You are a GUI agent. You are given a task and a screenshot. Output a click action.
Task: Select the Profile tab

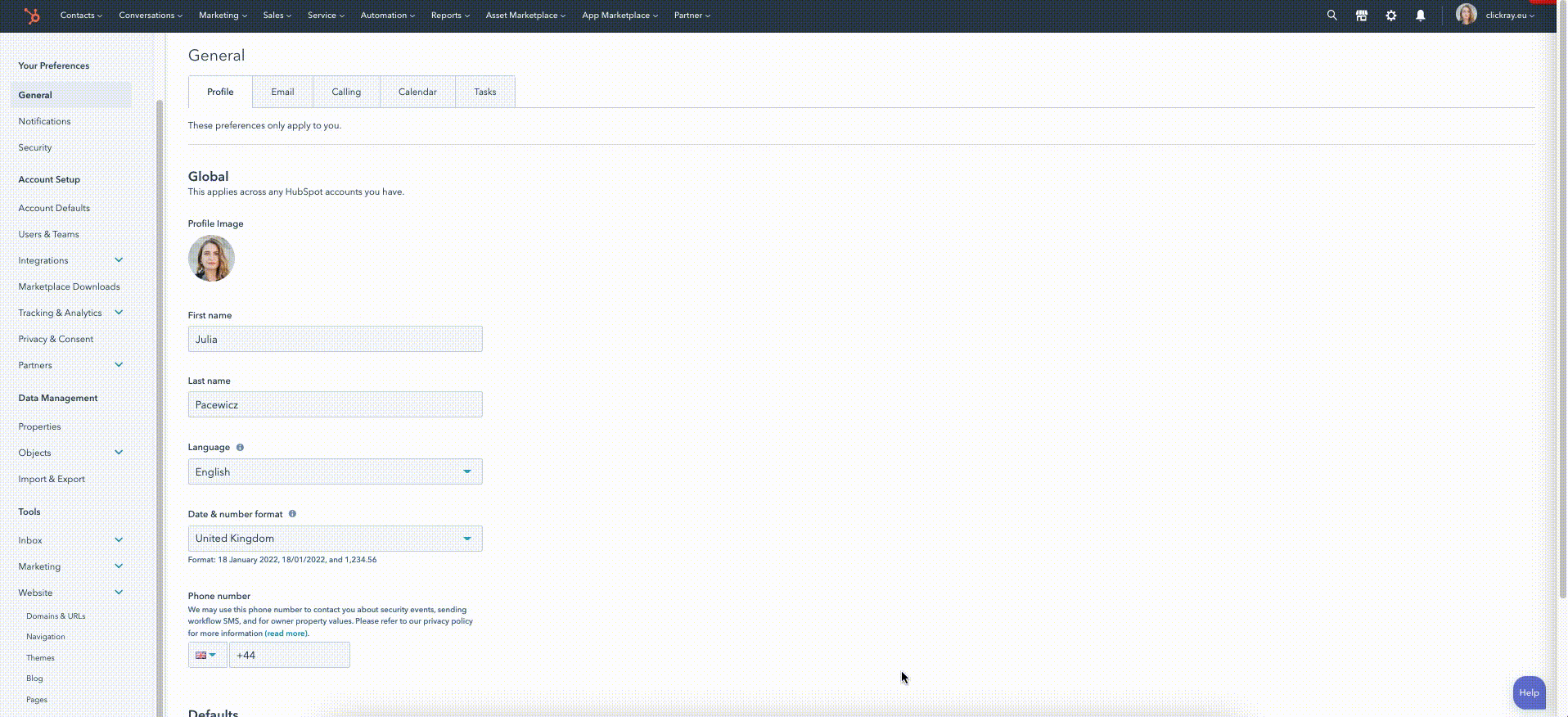click(220, 92)
